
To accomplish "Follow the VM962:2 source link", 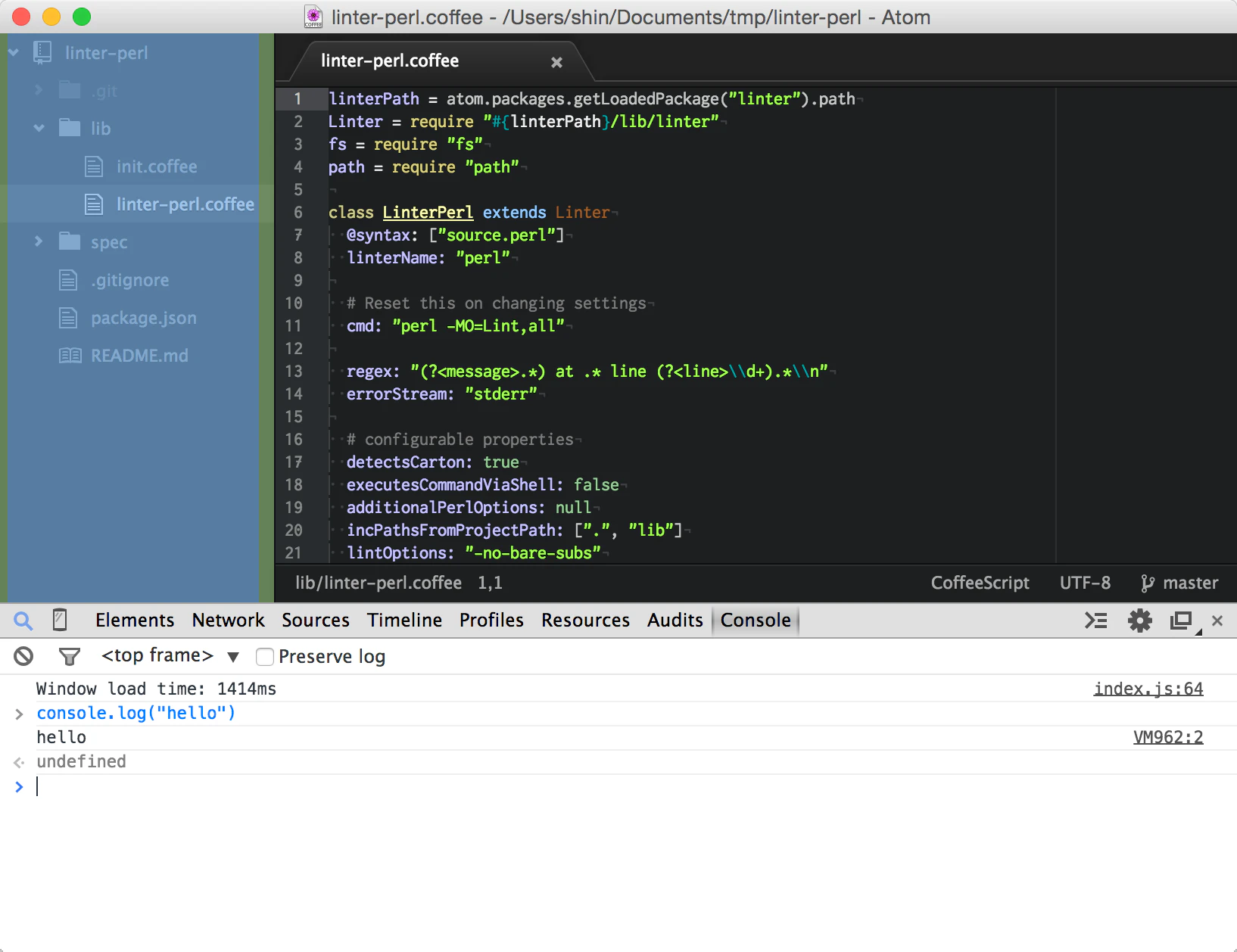I will point(1168,737).
